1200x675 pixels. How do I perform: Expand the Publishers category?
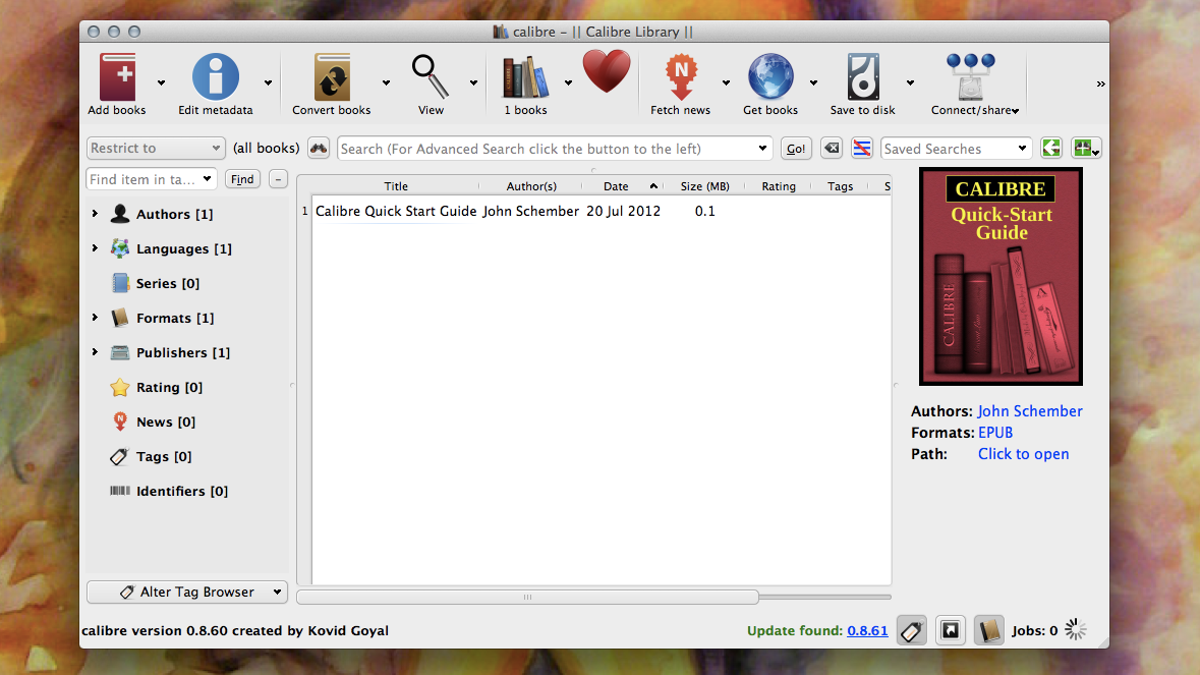click(x=95, y=352)
